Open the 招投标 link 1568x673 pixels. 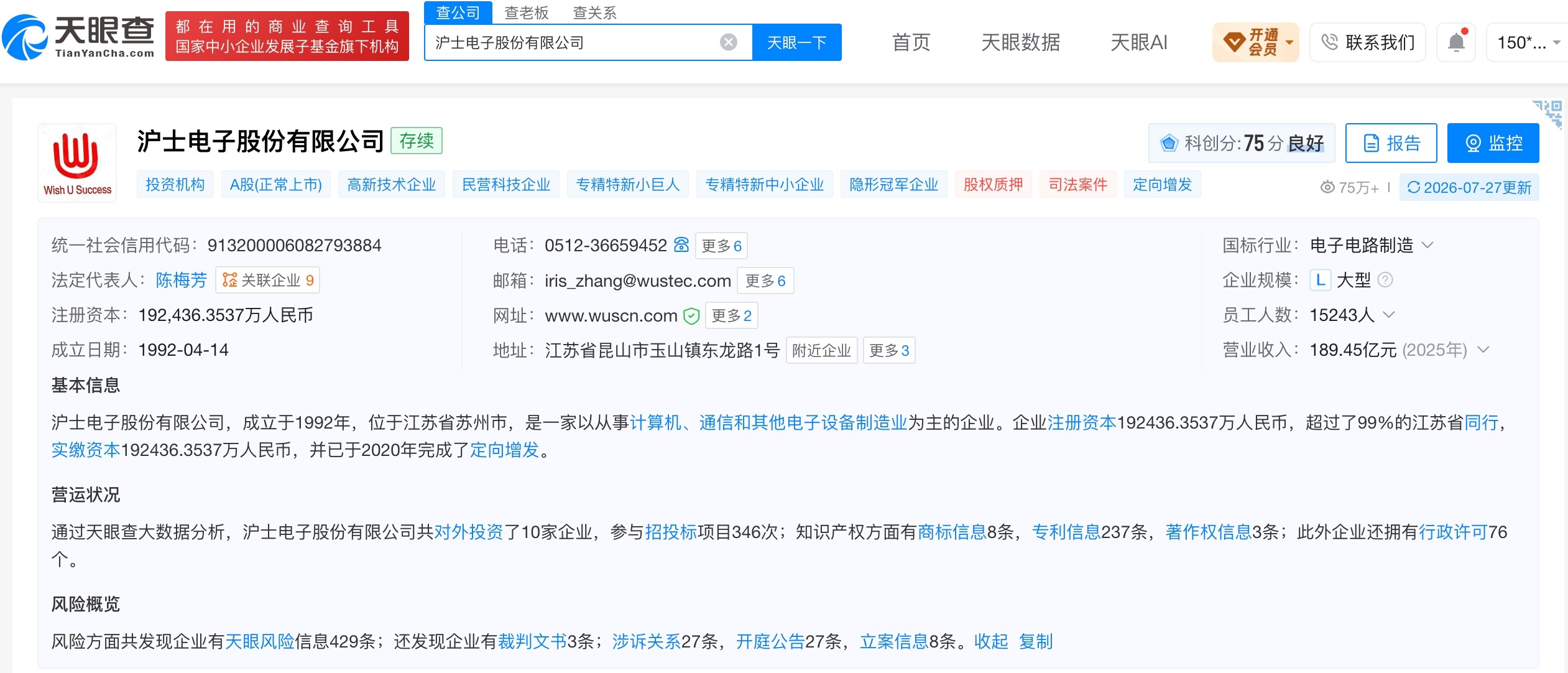tap(671, 532)
